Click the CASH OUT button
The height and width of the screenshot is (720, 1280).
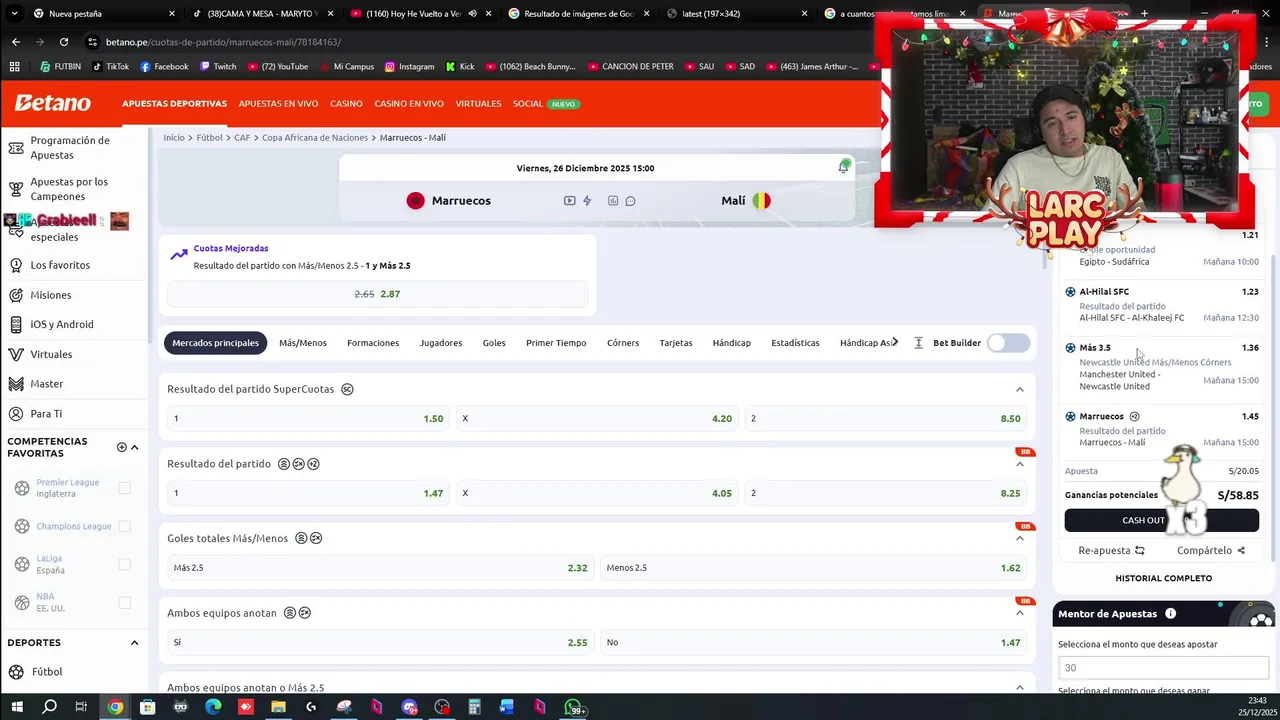click(x=1161, y=520)
